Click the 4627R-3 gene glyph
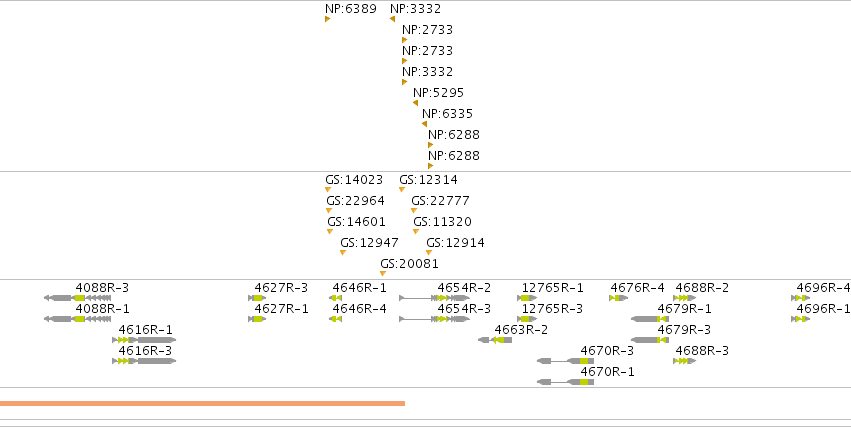Screen dimensions: 851x427 [257, 298]
